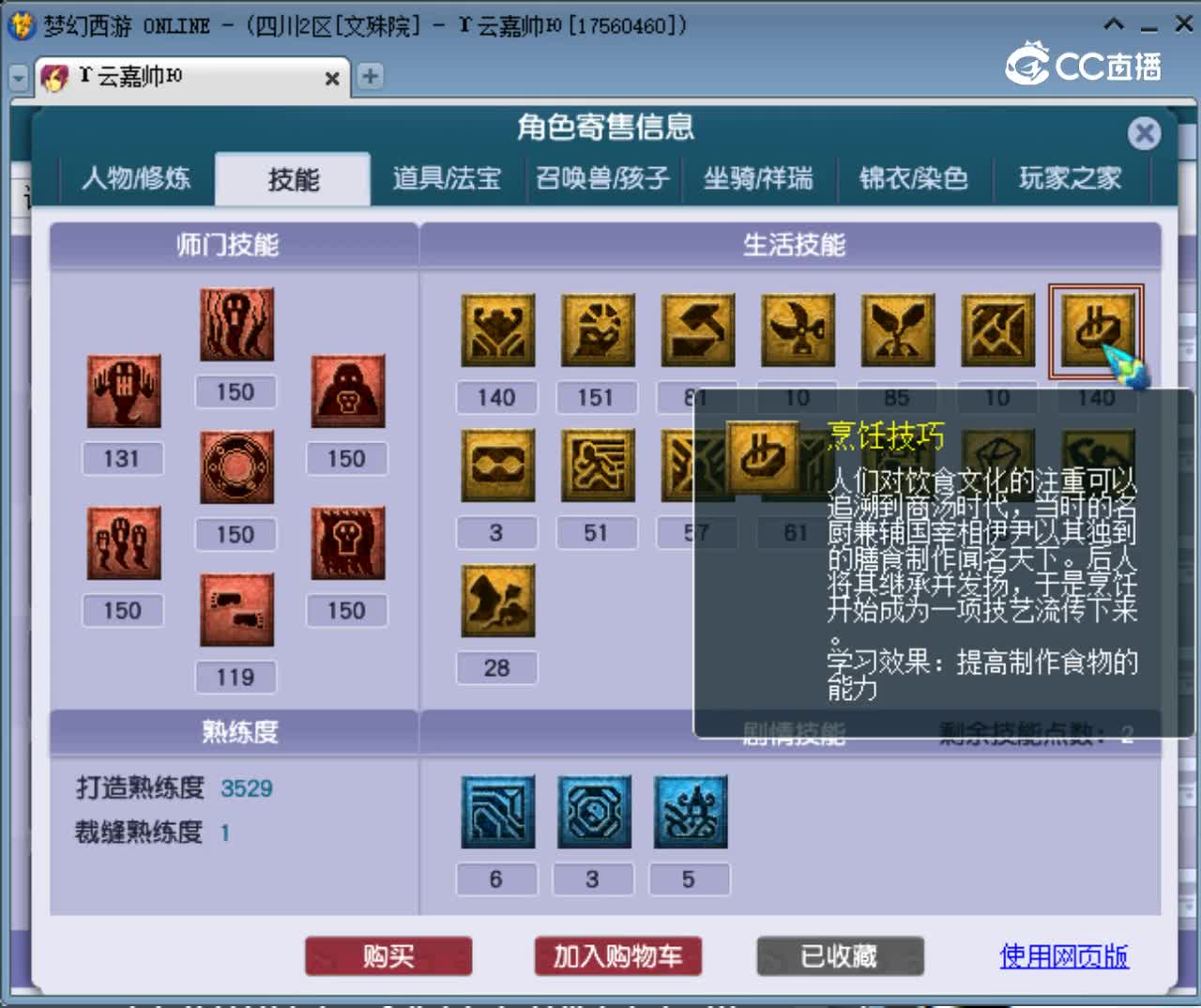This screenshot has height=1008, width=1201.
Task: Switch to the 技能 tab
Action: (294, 179)
